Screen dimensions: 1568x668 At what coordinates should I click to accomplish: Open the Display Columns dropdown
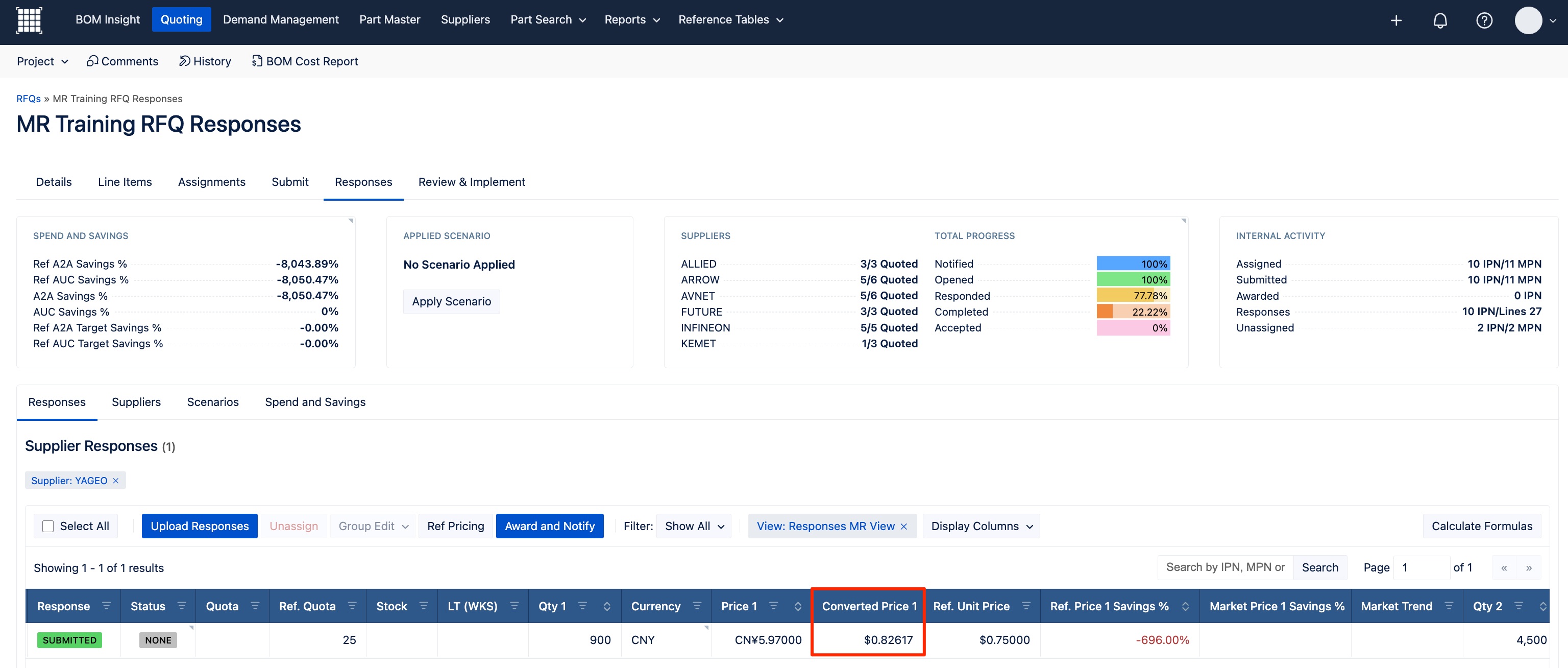[x=981, y=526]
